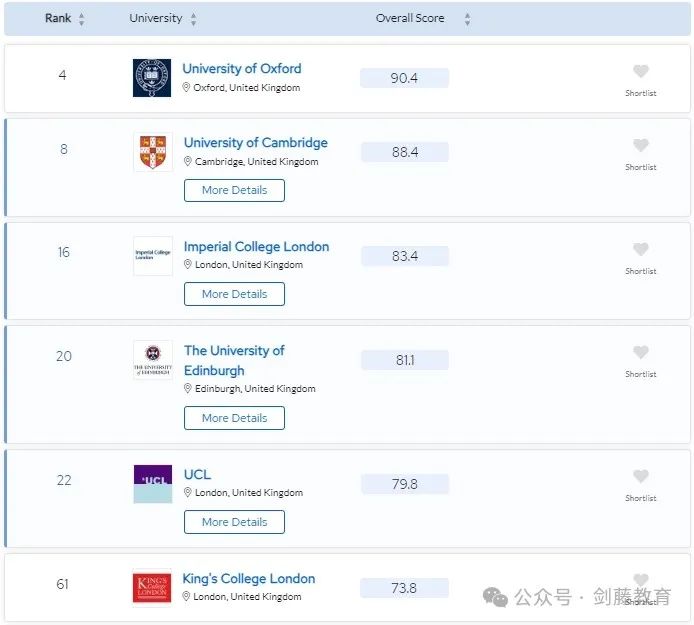Viewport: 694px width, 625px height.
Task: Click rank number 20
Action: [x=64, y=356]
